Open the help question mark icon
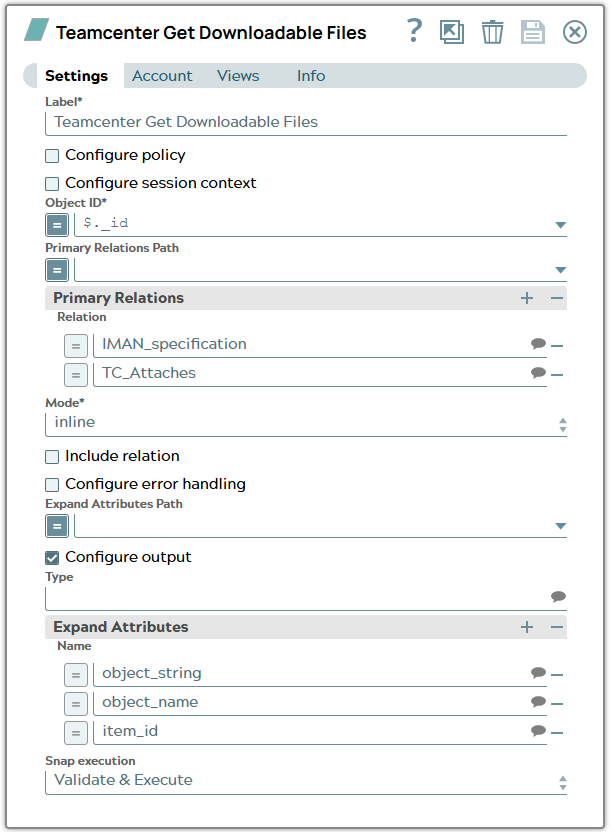The height and width of the screenshot is (832, 612). coord(415,31)
